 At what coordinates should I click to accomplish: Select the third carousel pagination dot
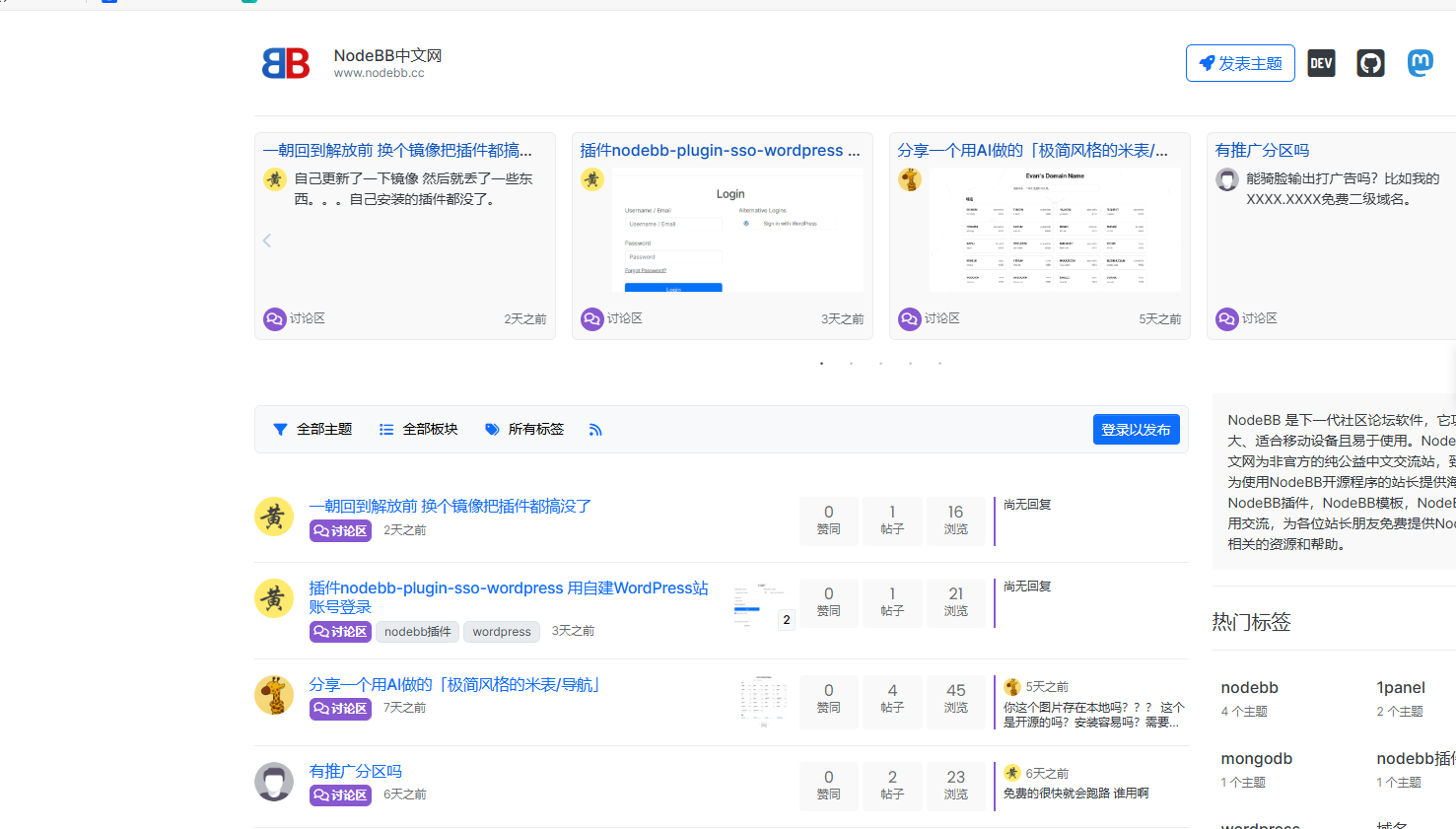[x=880, y=364]
